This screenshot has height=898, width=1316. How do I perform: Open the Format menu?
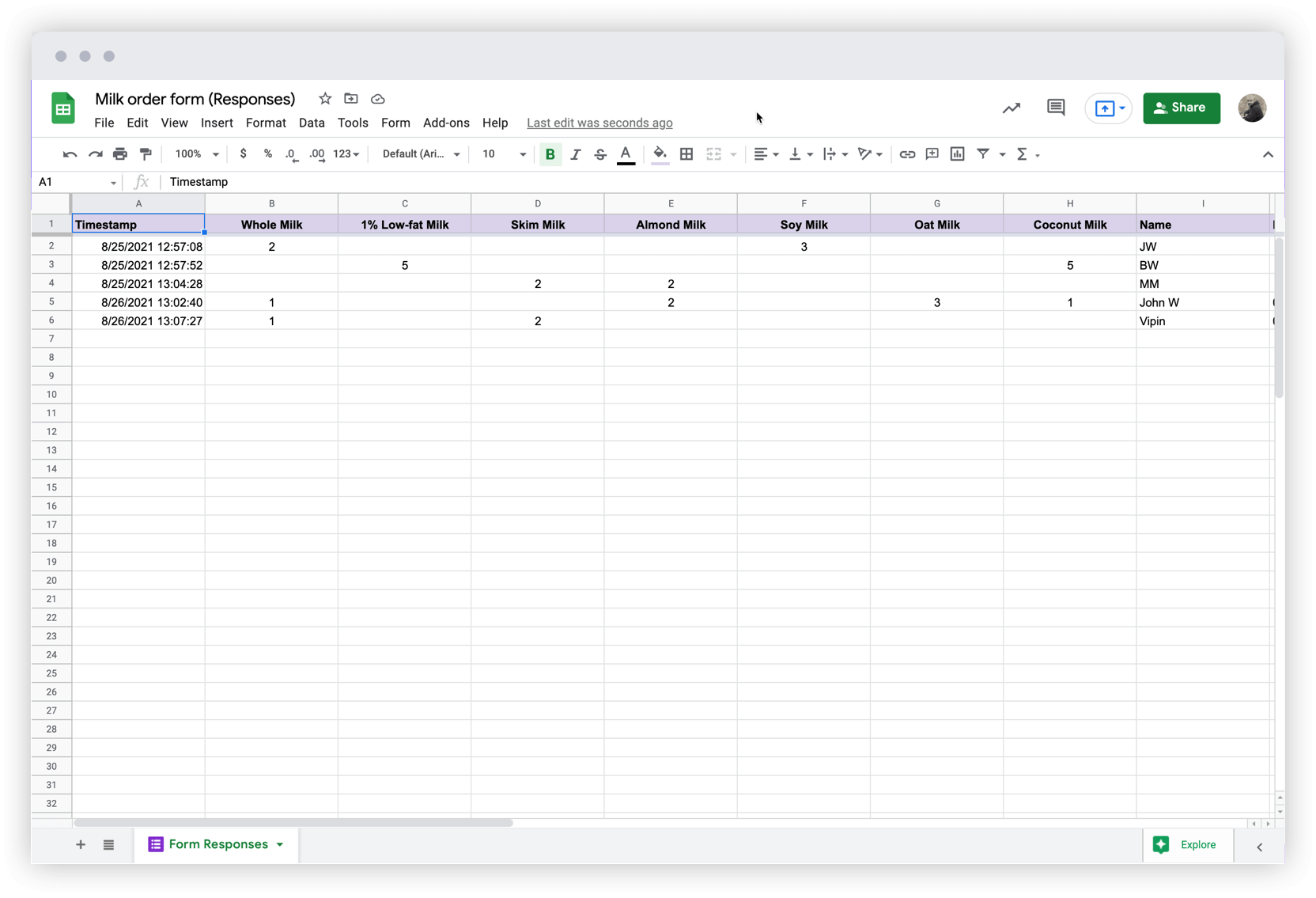pyautogui.click(x=266, y=123)
